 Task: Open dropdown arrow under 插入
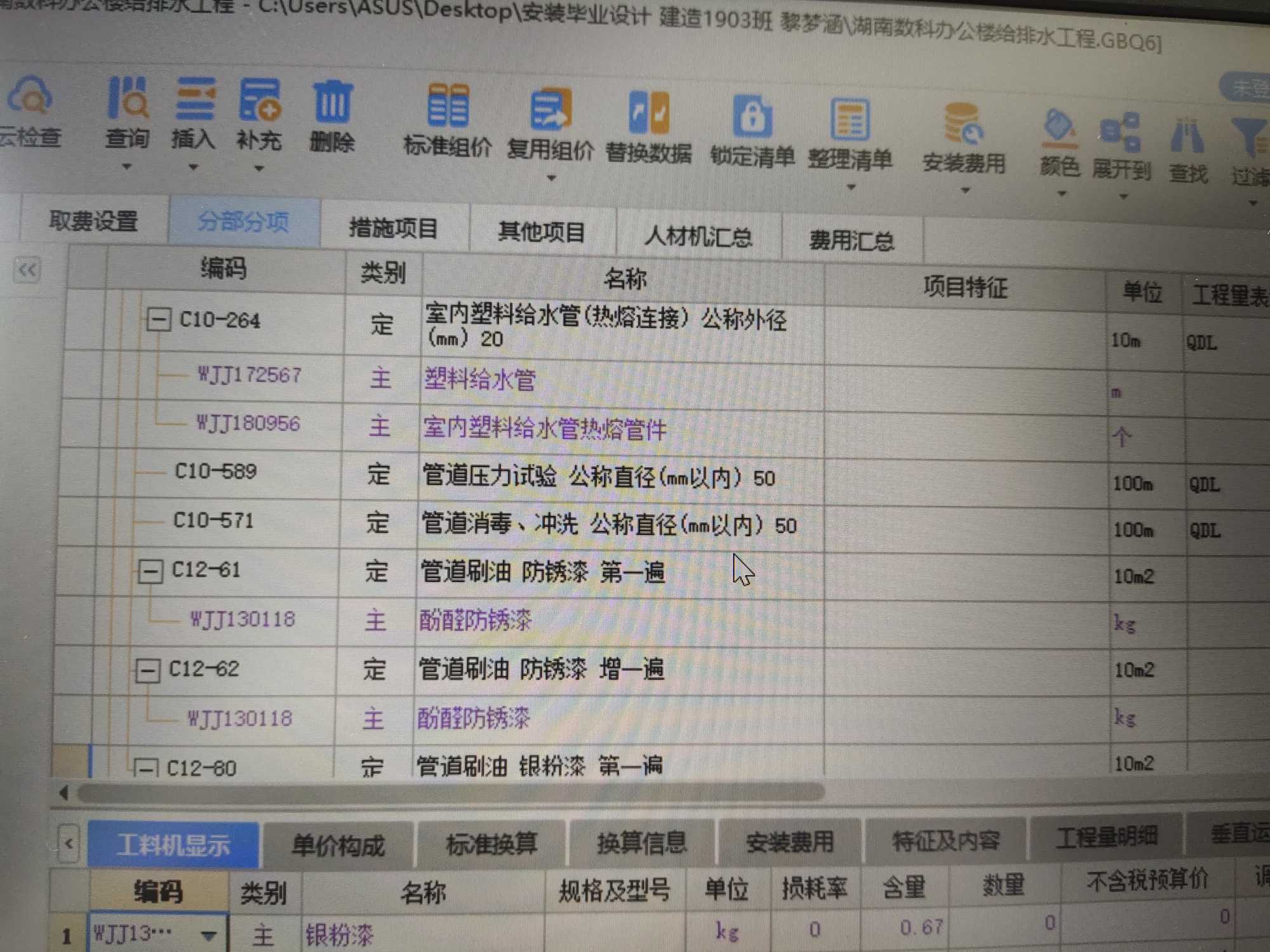pos(193,168)
